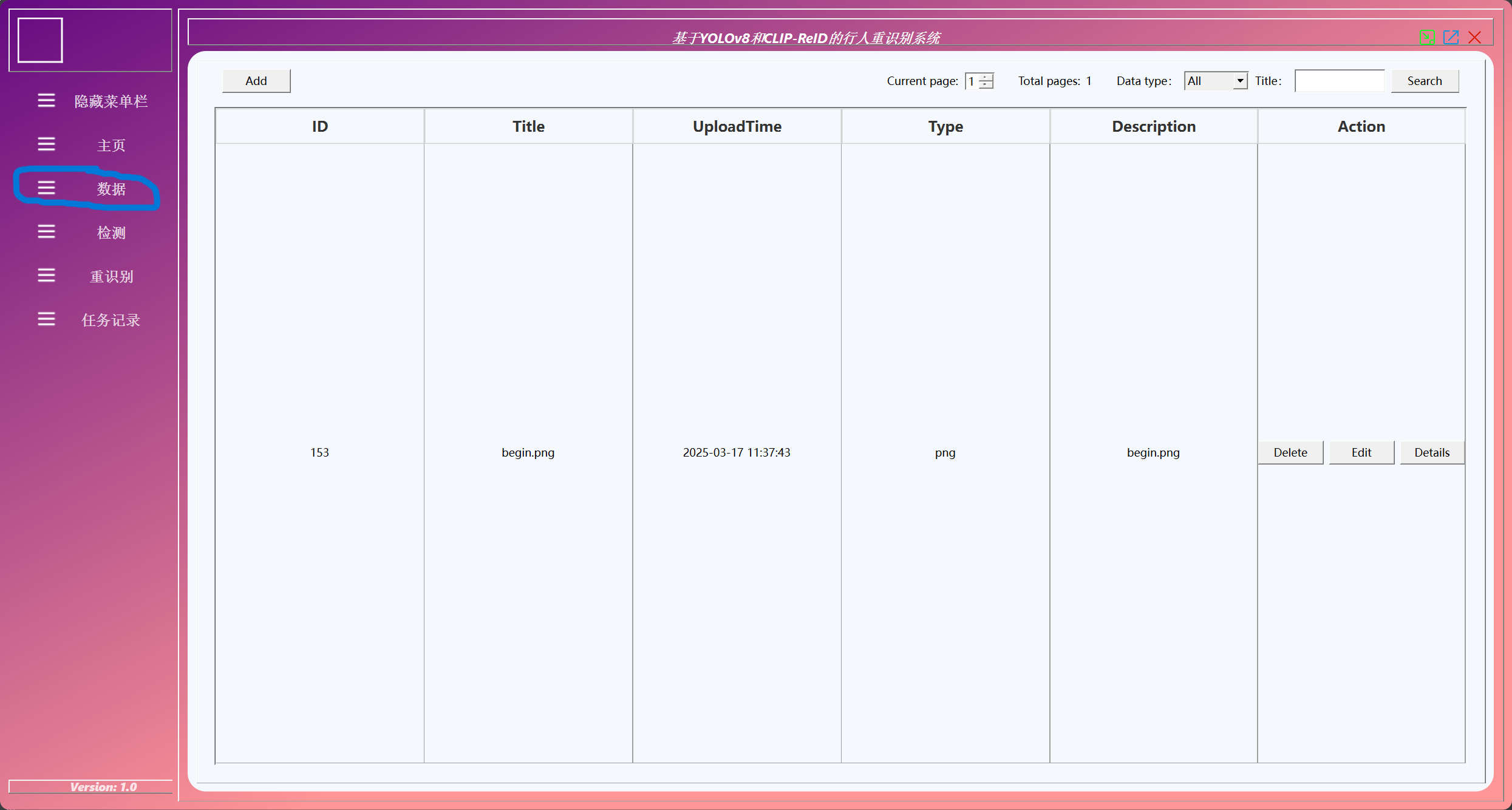Image resolution: width=1512 pixels, height=810 pixels.
Task: Delete the begin.png record
Action: [1290, 452]
